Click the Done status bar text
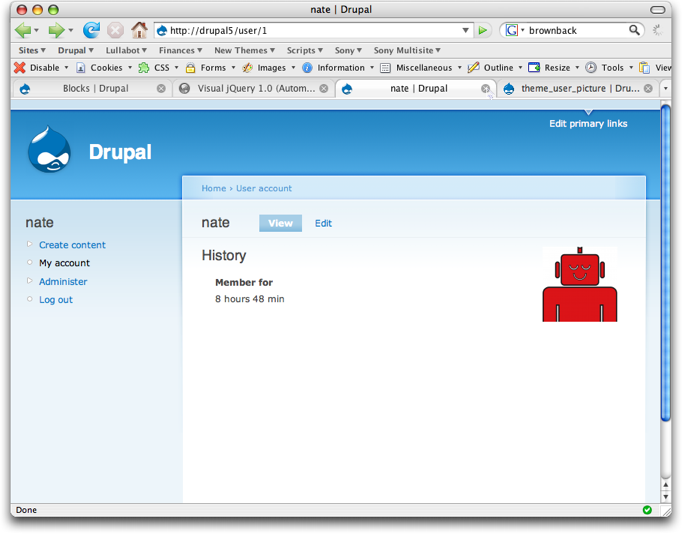 [26, 510]
